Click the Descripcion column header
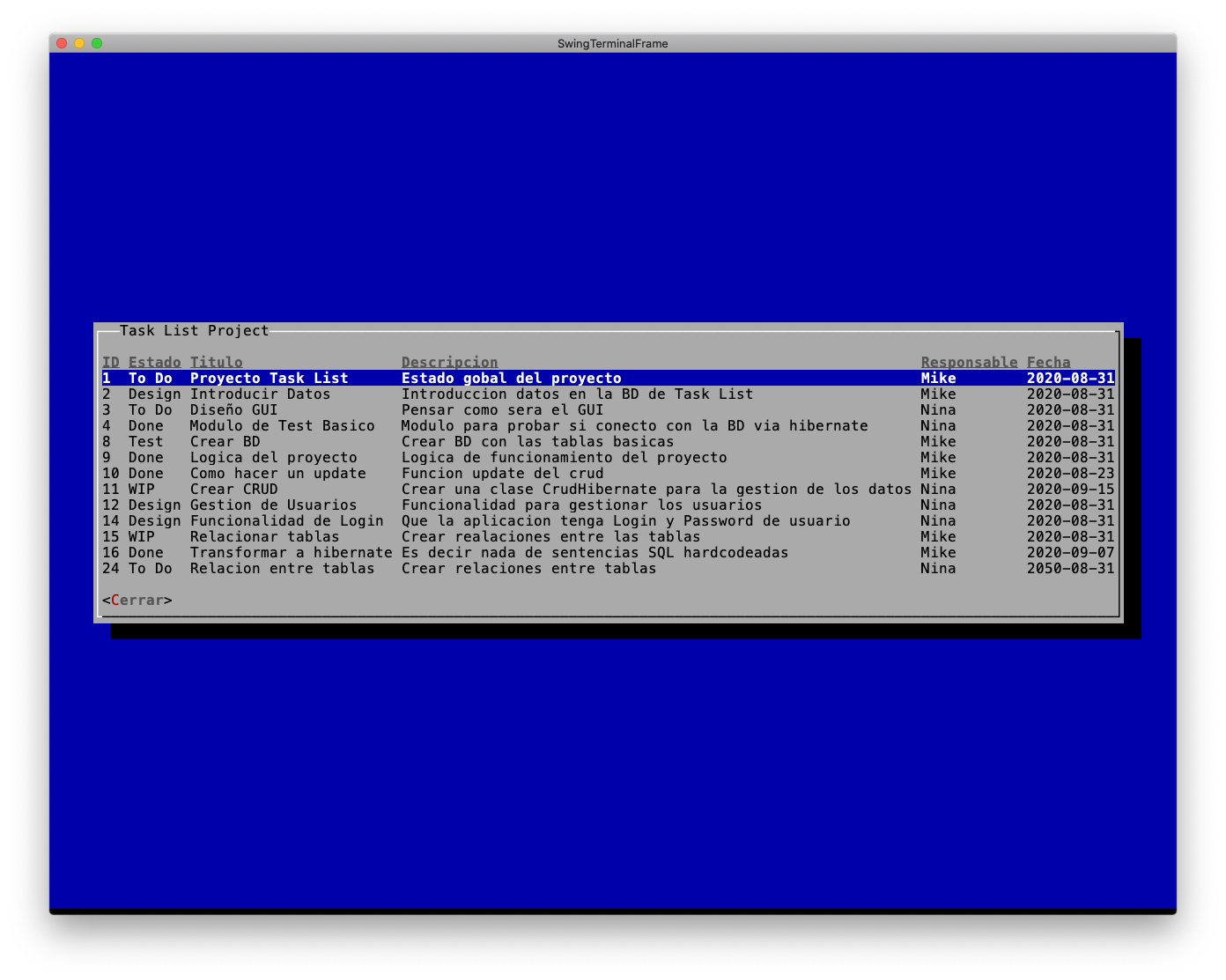 450,363
